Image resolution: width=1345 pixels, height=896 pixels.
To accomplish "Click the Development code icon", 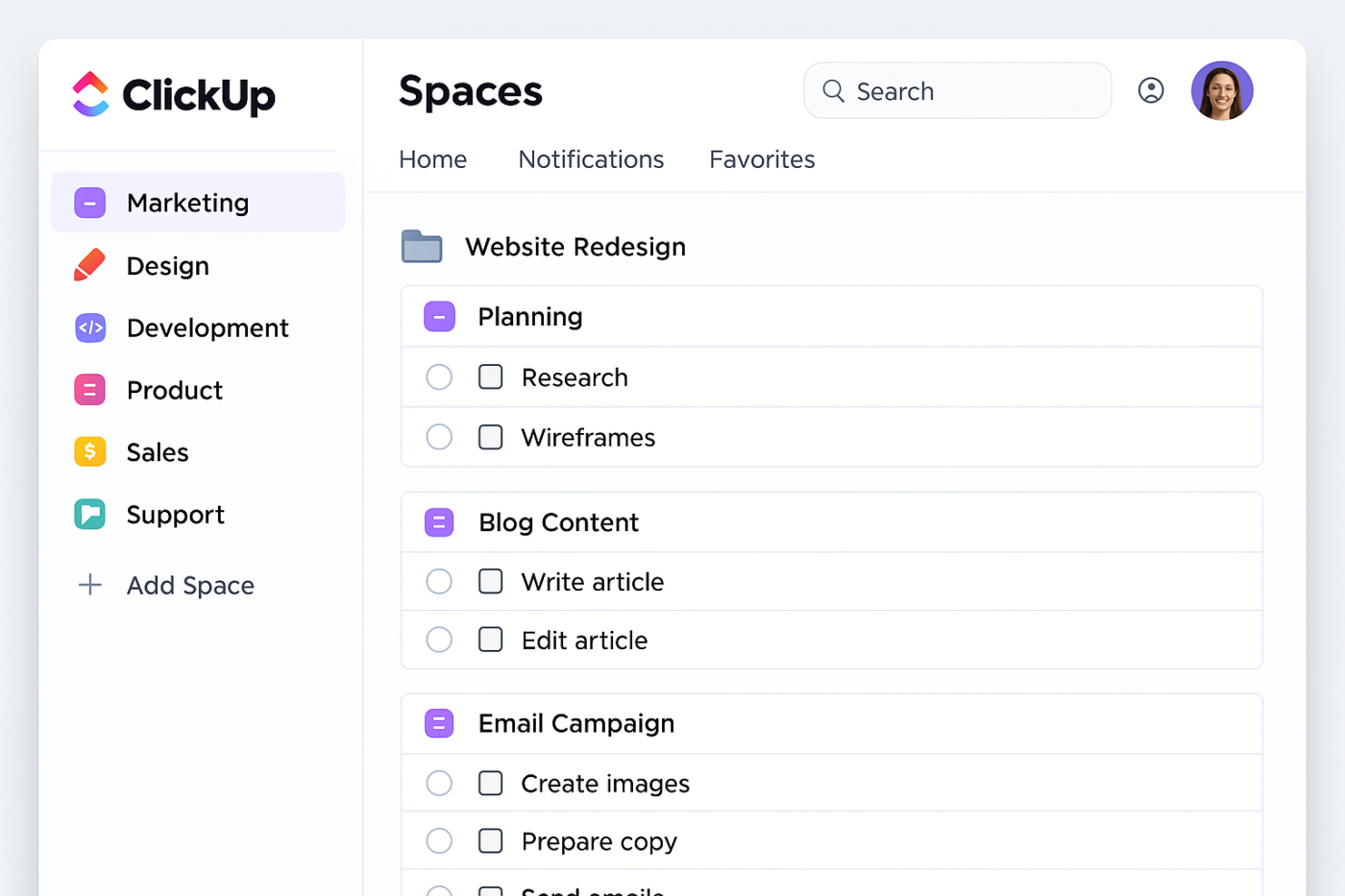I will pos(90,327).
